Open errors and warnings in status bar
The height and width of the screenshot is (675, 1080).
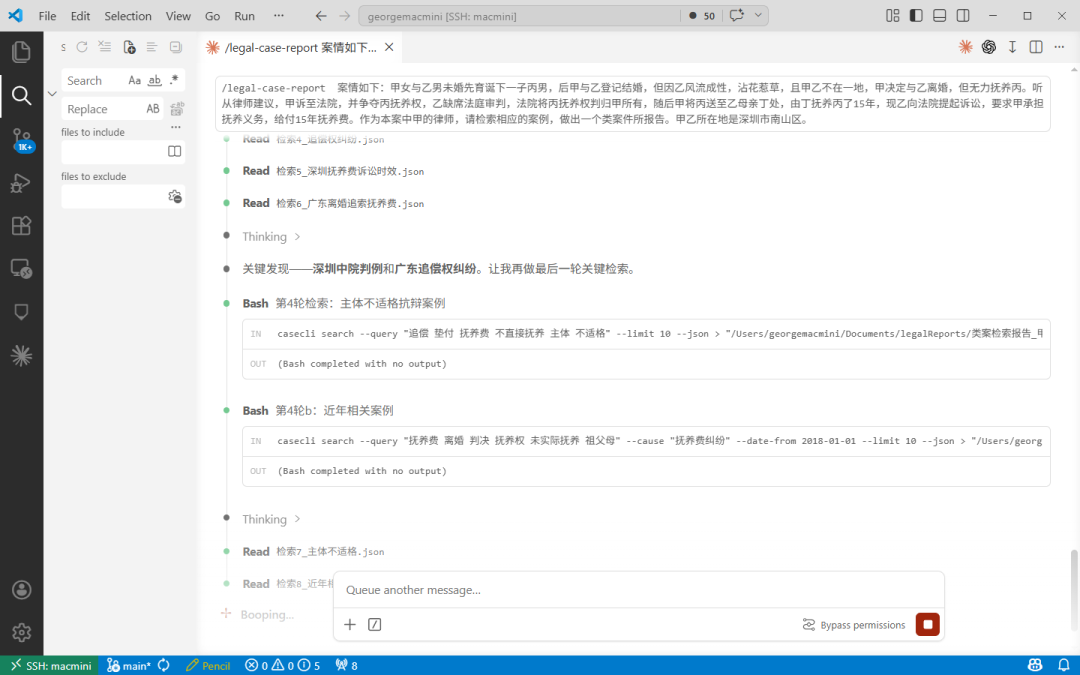283,665
